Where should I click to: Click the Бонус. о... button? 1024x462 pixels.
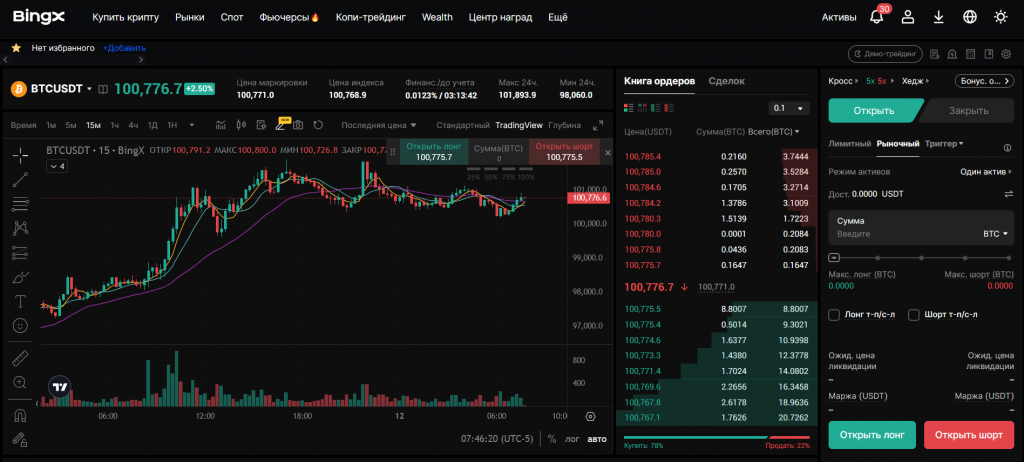coord(984,81)
